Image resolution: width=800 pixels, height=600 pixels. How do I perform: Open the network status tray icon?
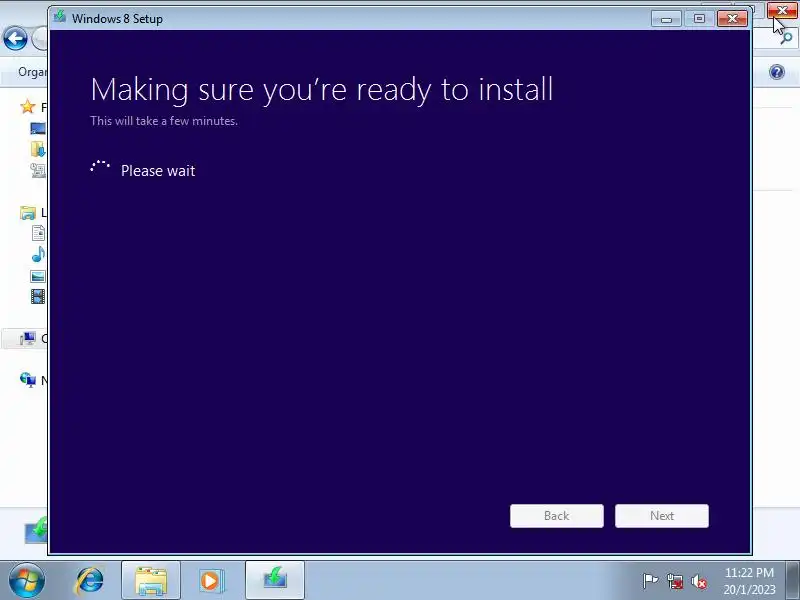(x=674, y=581)
